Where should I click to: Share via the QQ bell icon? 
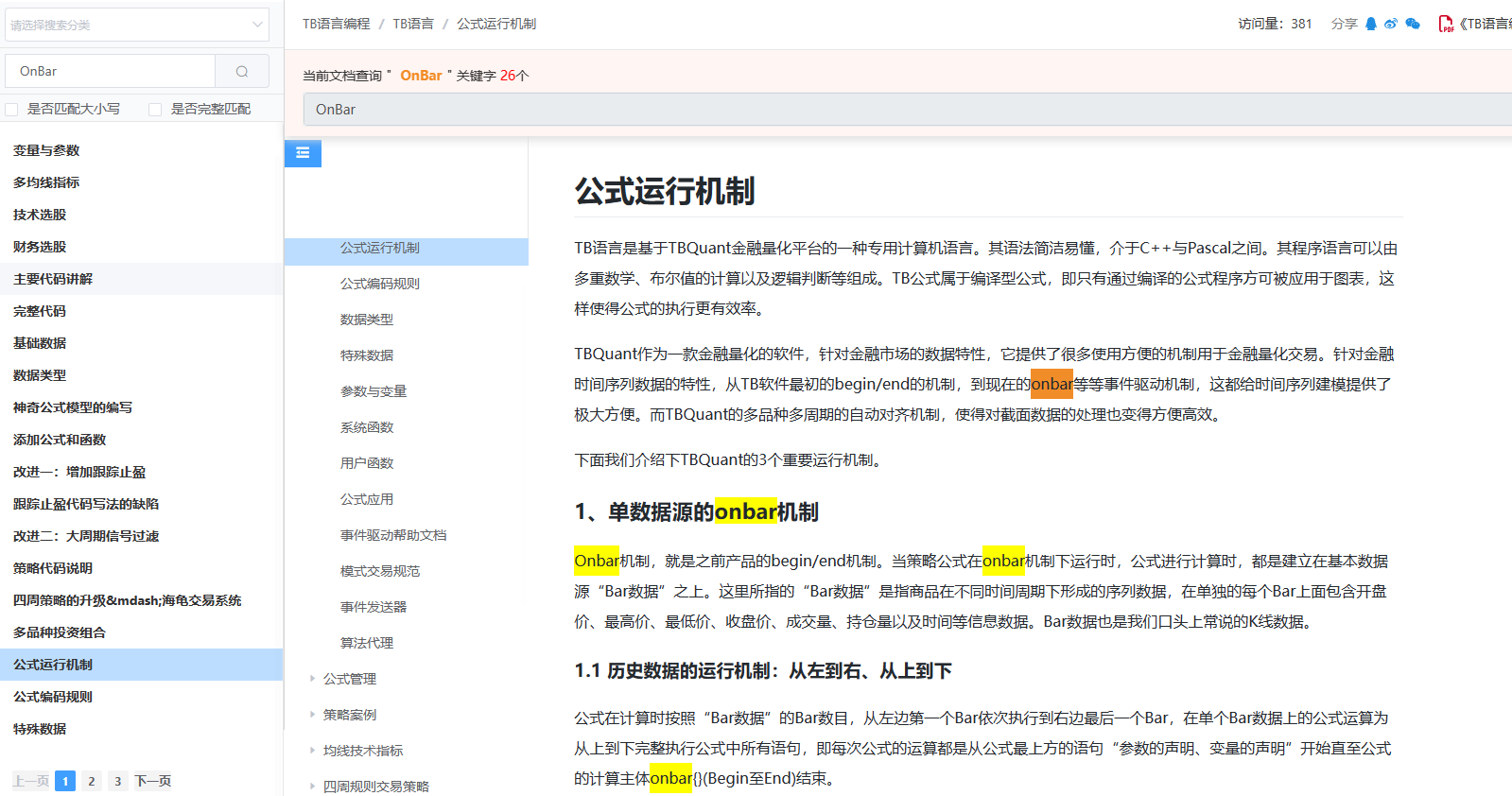[1371, 24]
